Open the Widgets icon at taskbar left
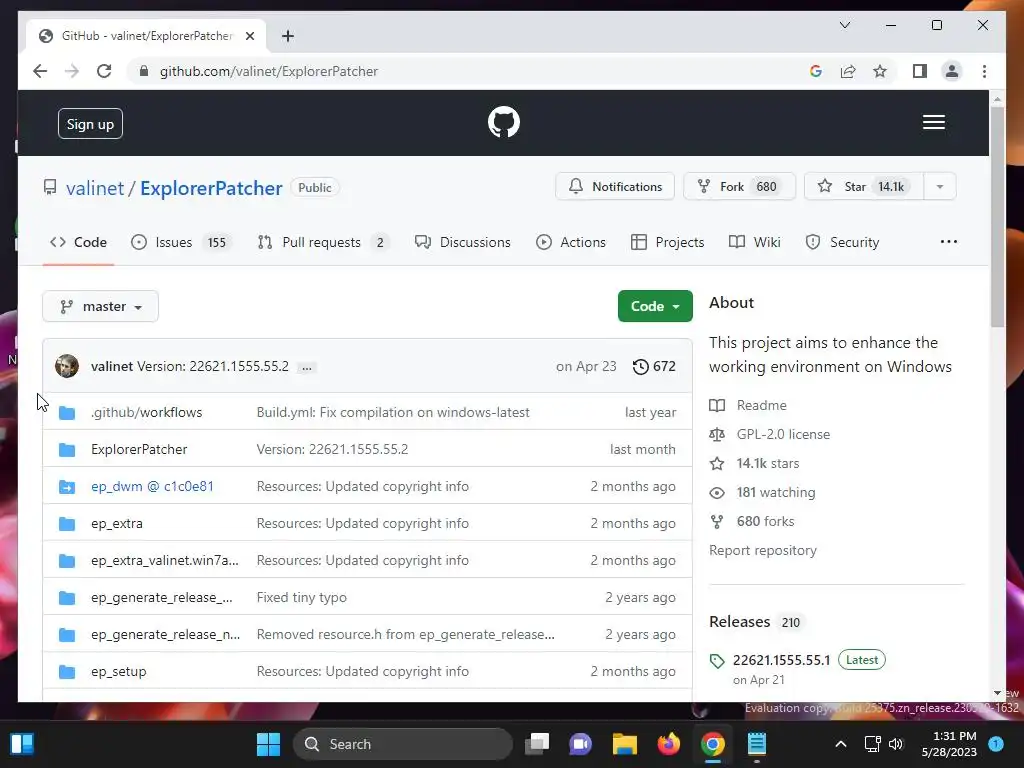Screen dimensions: 1024x768 pyautogui.click(x=22, y=744)
